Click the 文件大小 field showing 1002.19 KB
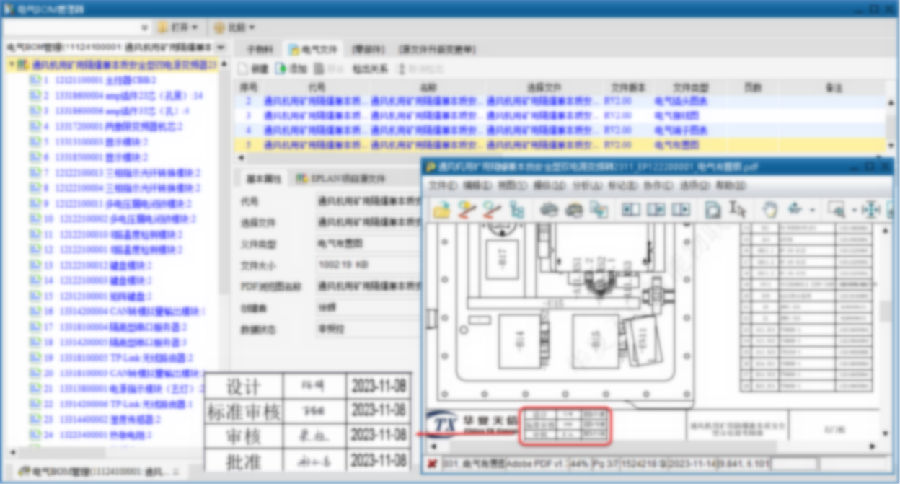This screenshot has width=900, height=484. [x=368, y=265]
